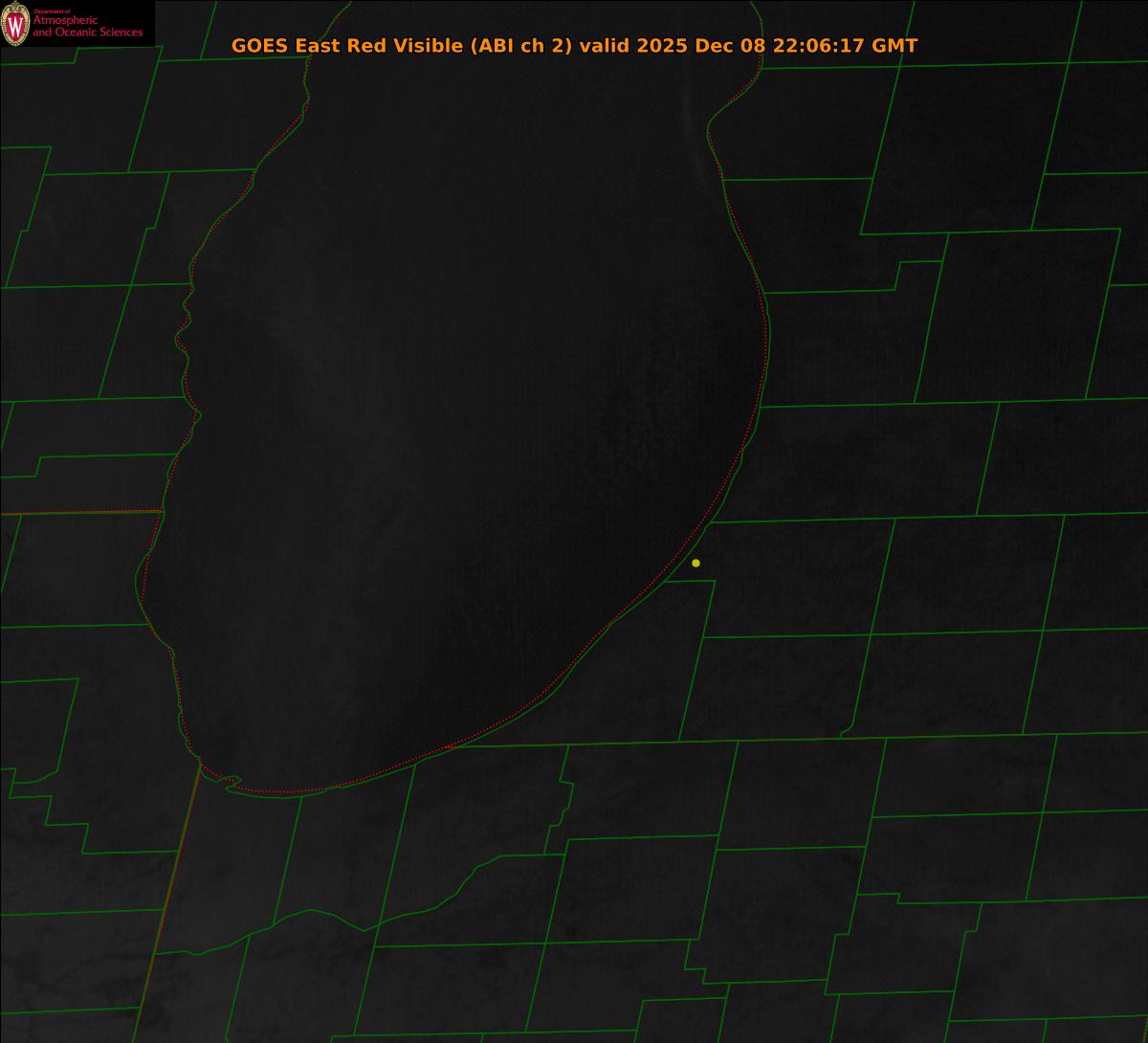Click the small "Department of" text
The image size is (1148, 1043).
[52, 11]
